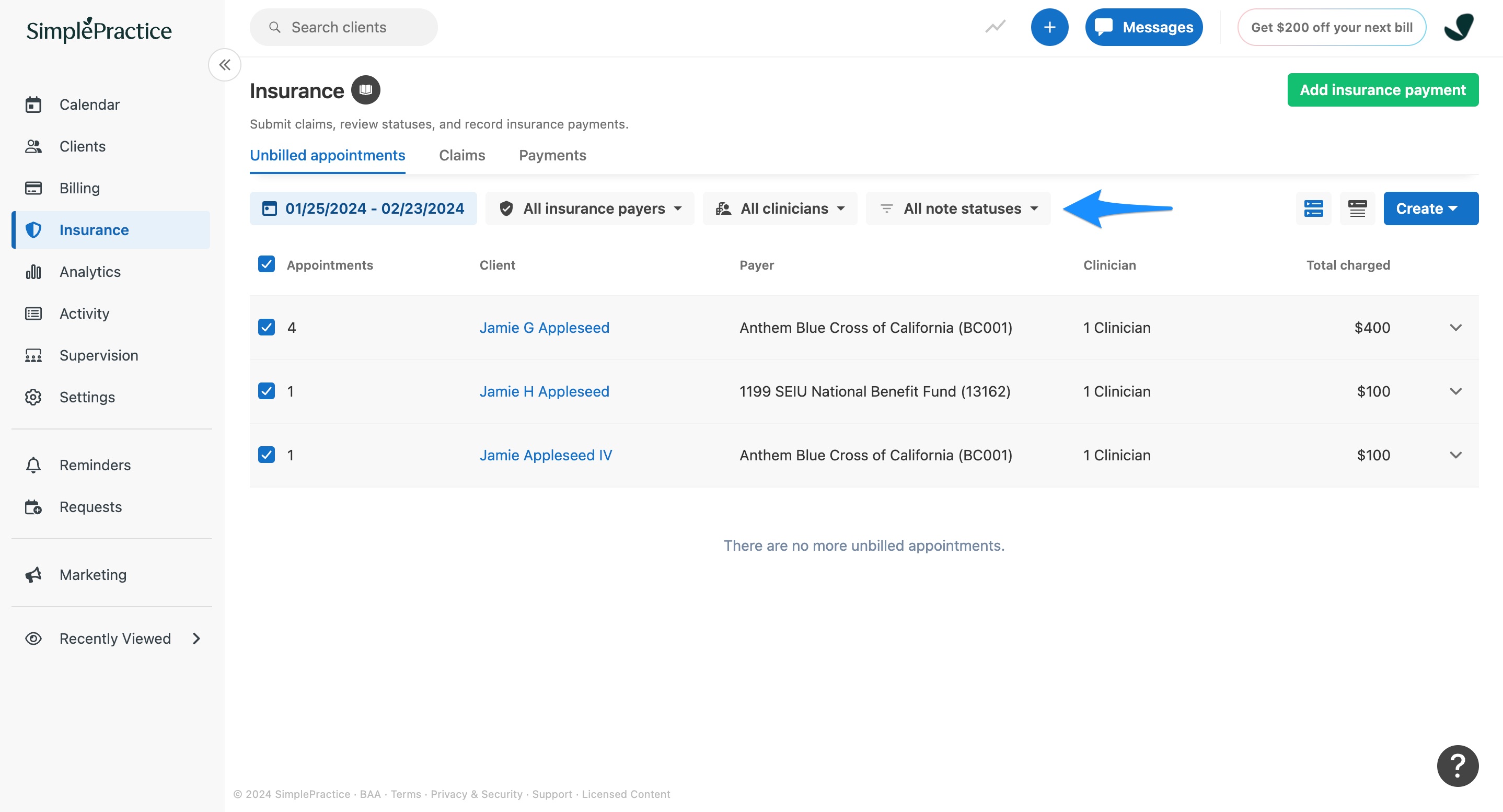Open Messages button
1503x812 pixels.
pyautogui.click(x=1143, y=27)
